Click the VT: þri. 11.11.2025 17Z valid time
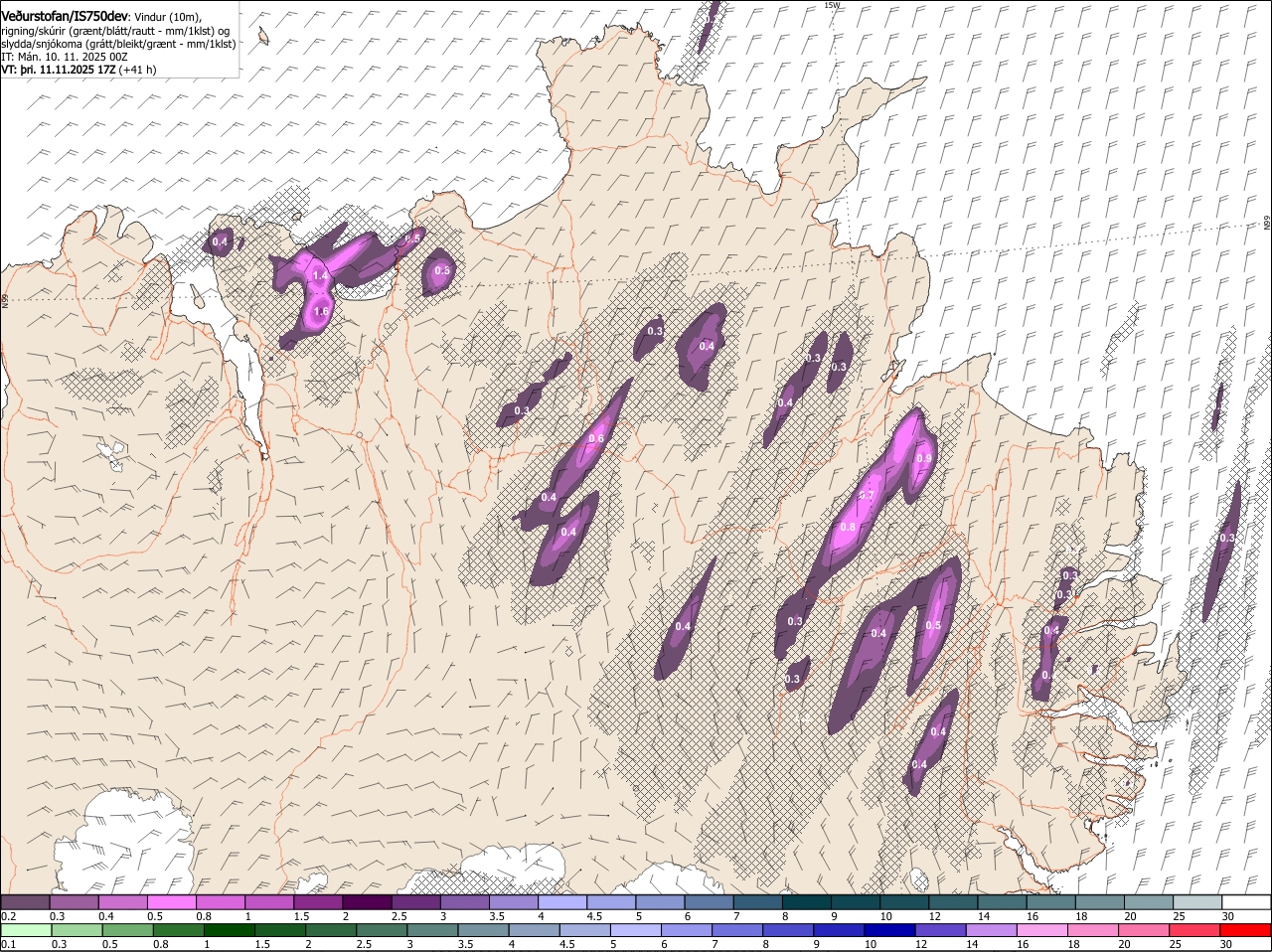This screenshot has height=952, width=1272. point(59,70)
